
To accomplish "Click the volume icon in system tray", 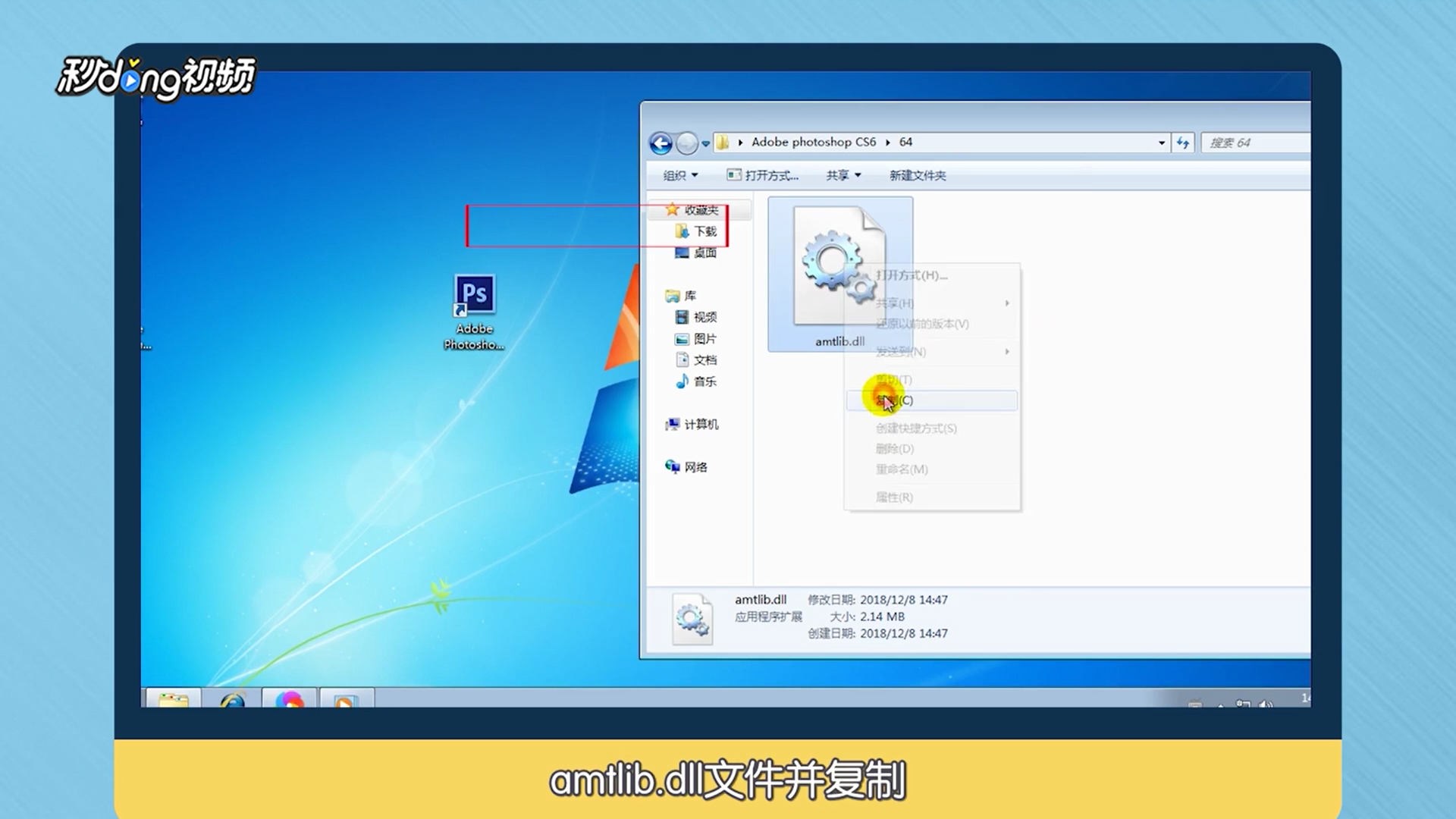I will 1265,704.
